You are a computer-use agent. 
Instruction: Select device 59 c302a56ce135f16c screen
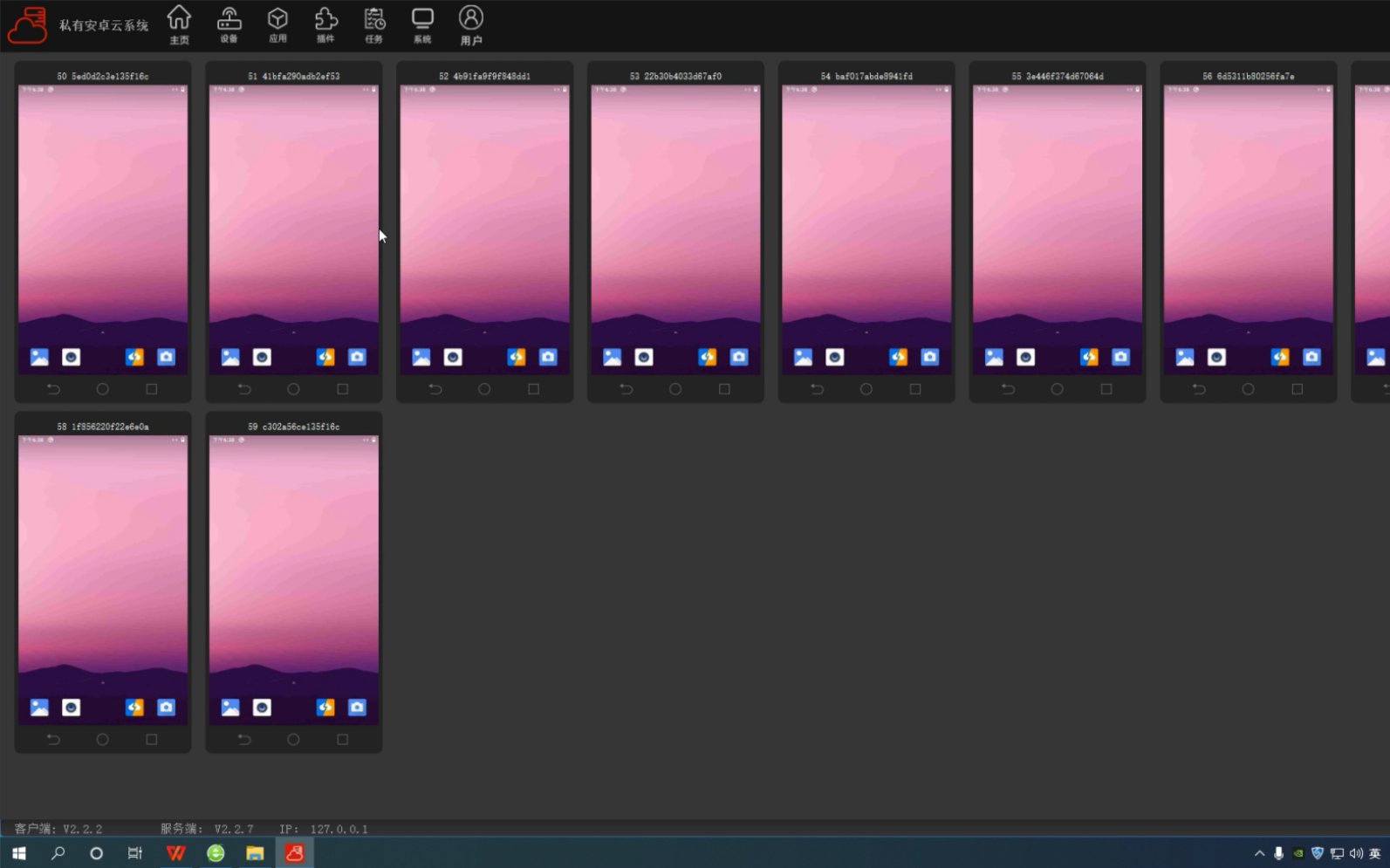(294, 580)
